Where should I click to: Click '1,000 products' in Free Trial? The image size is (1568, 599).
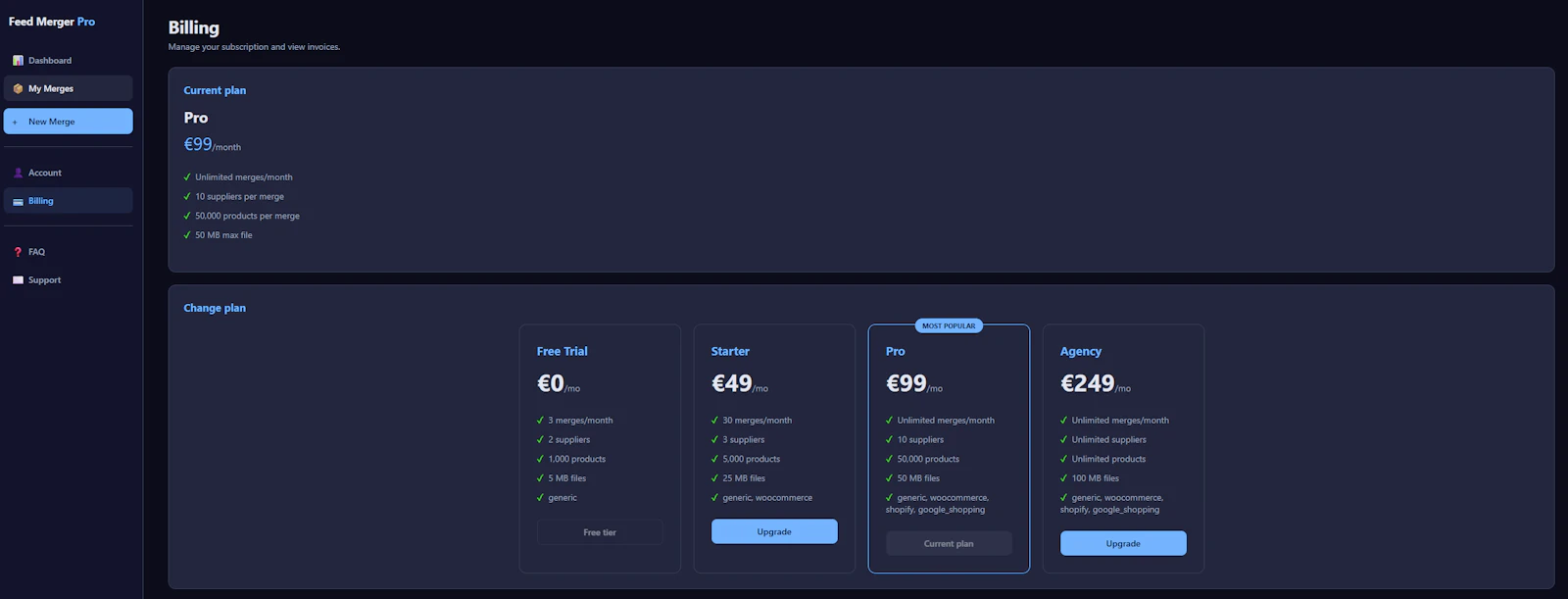coord(576,459)
